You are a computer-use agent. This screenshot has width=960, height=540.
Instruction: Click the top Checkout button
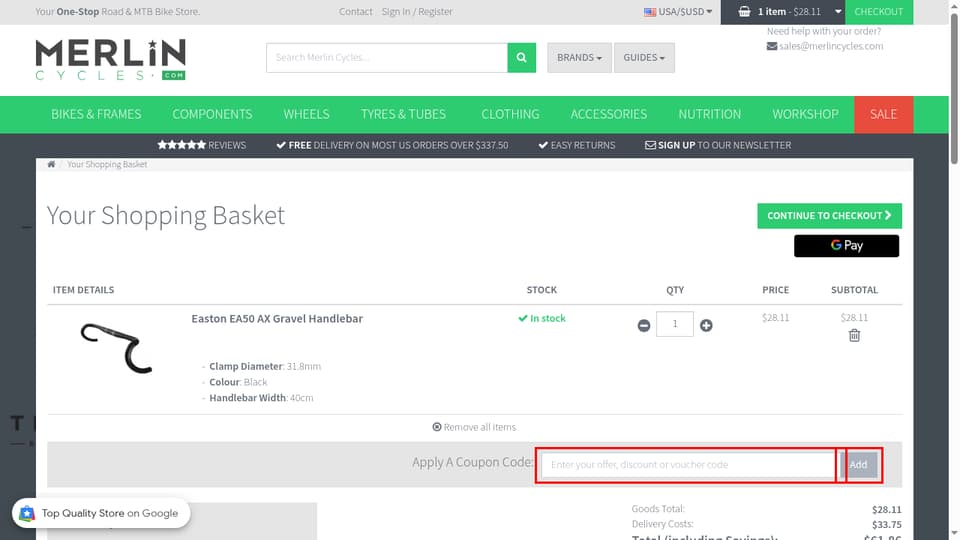(x=879, y=12)
